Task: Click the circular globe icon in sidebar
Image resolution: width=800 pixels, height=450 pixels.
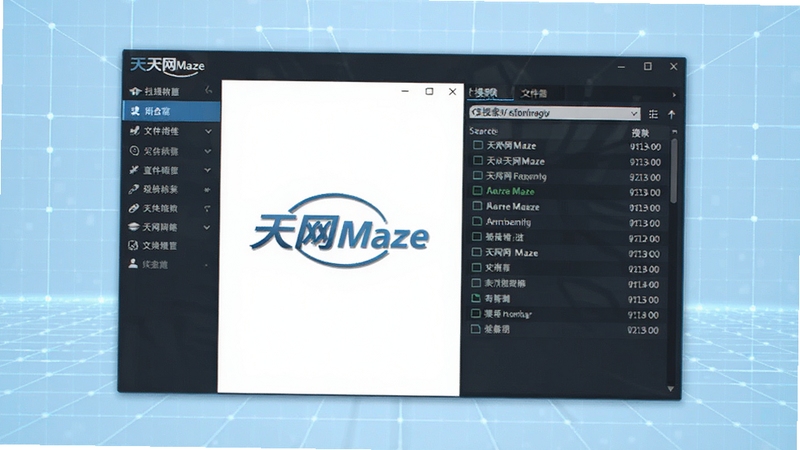Action: pos(133,245)
